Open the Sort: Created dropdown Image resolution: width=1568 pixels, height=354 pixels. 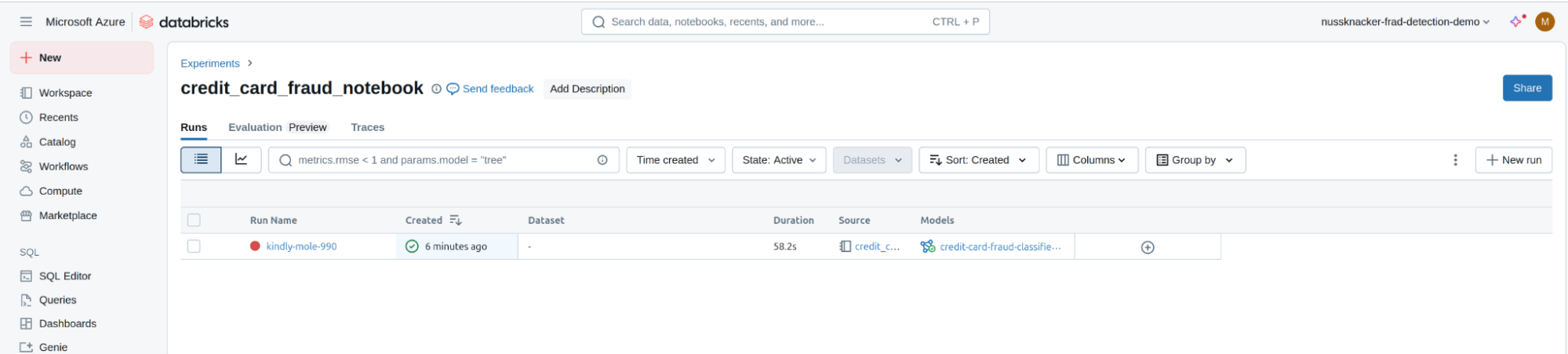tap(979, 160)
